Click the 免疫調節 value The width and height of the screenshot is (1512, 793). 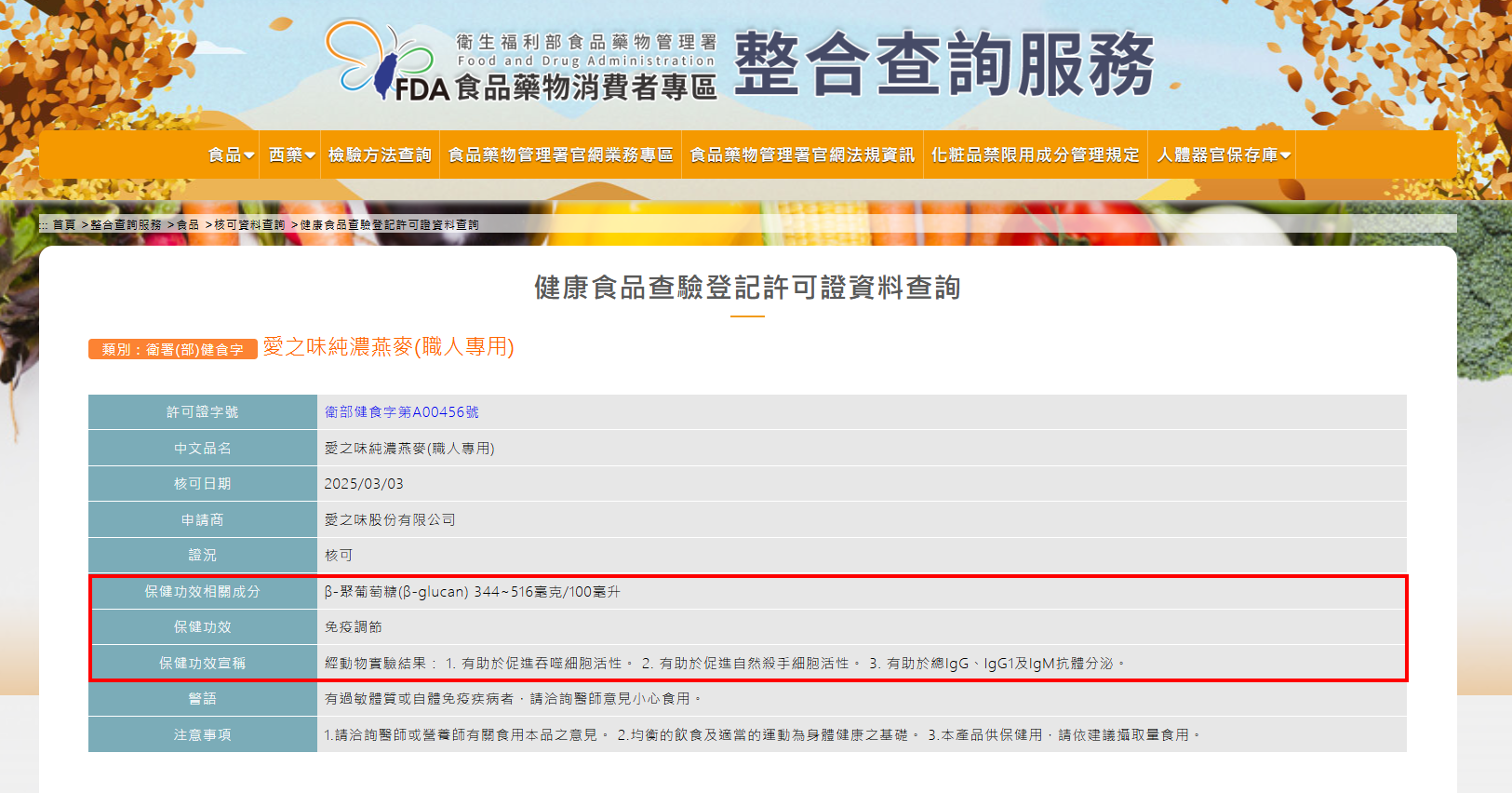coord(354,627)
